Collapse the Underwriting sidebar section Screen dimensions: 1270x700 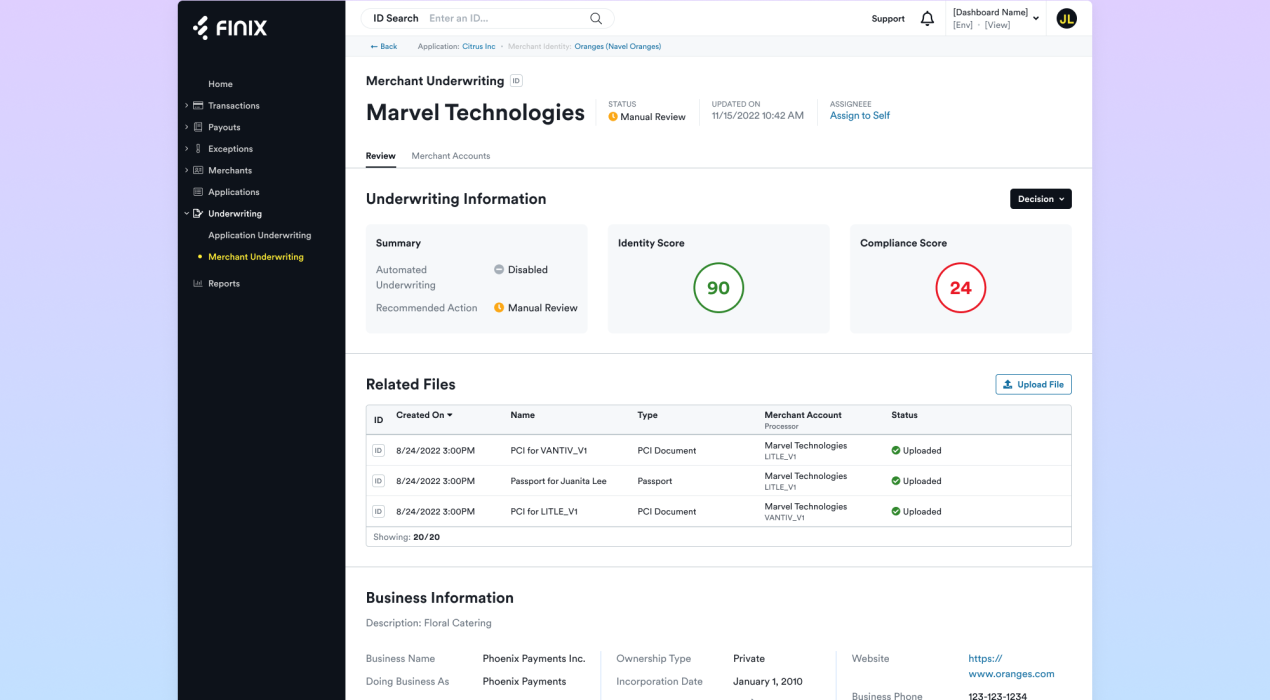pyautogui.click(x=187, y=214)
